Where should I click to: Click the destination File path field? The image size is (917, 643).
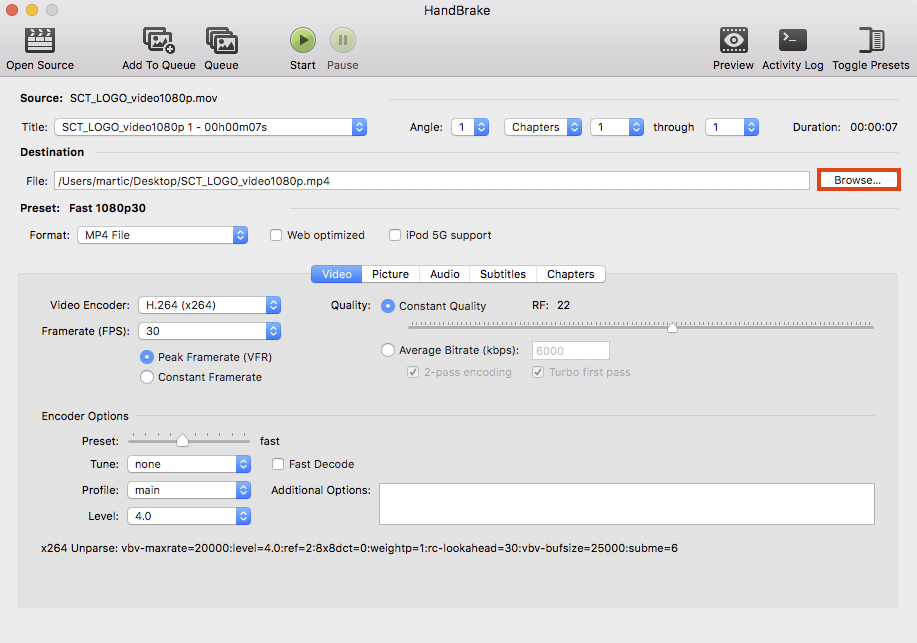pyautogui.click(x=432, y=181)
